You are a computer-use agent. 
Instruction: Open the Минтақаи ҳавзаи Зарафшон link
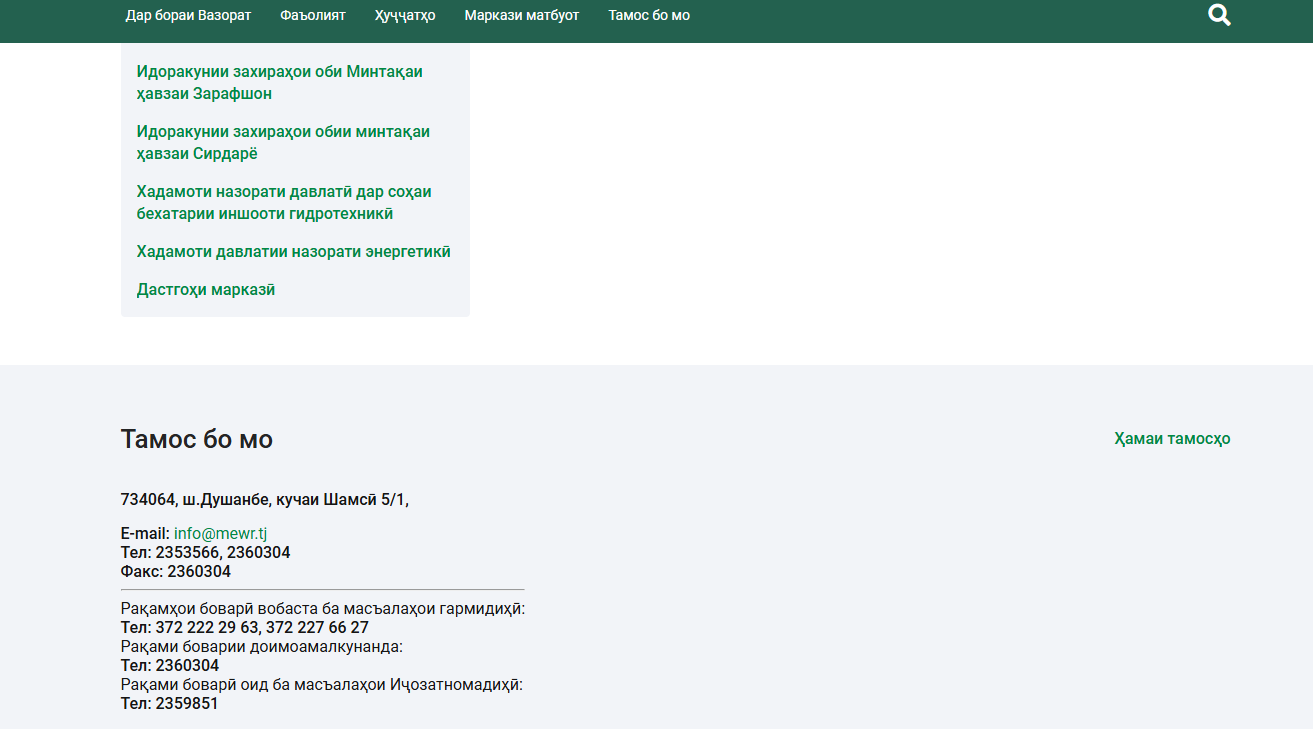pos(279,83)
